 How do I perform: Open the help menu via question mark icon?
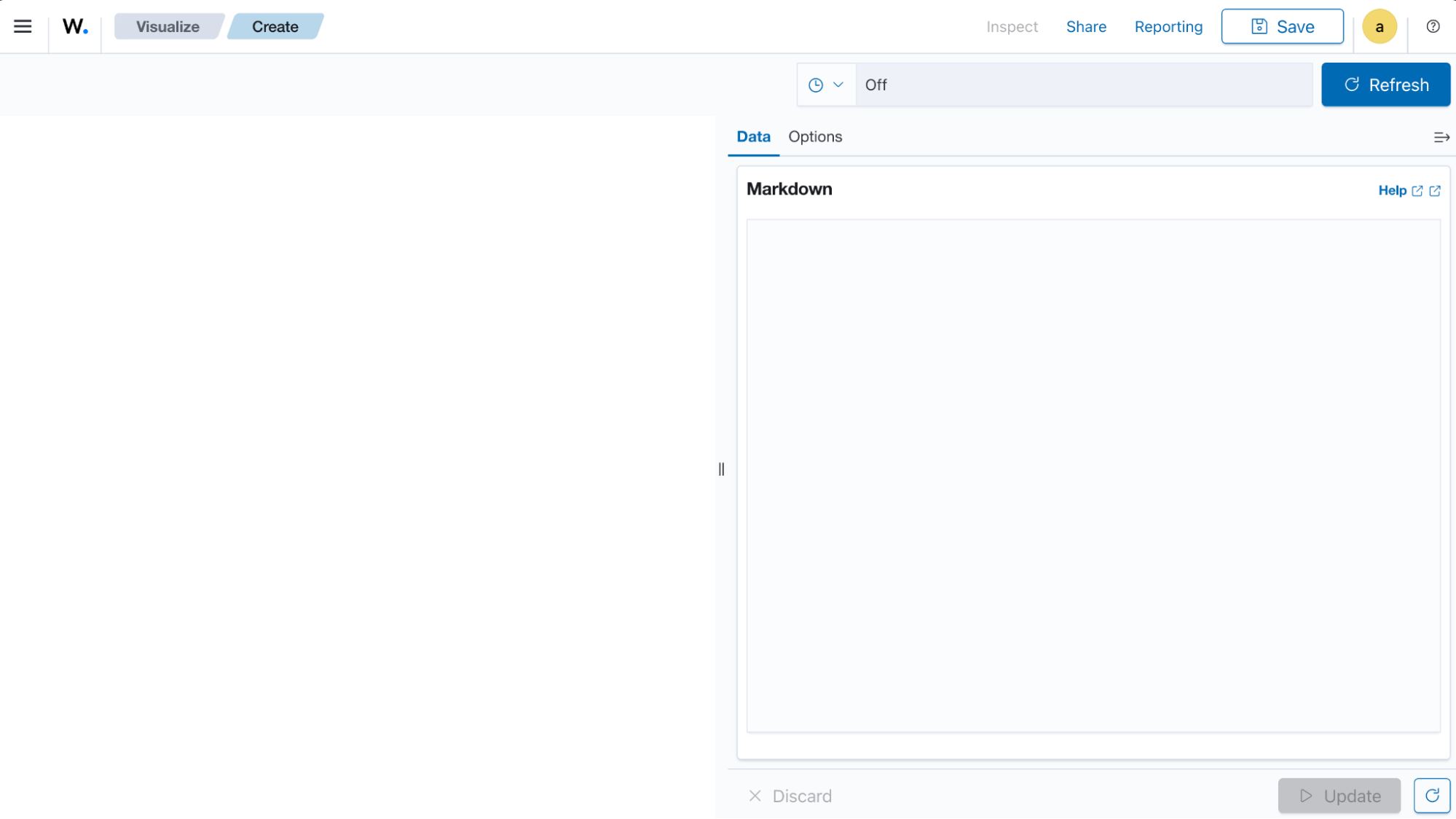pyautogui.click(x=1432, y=26)
